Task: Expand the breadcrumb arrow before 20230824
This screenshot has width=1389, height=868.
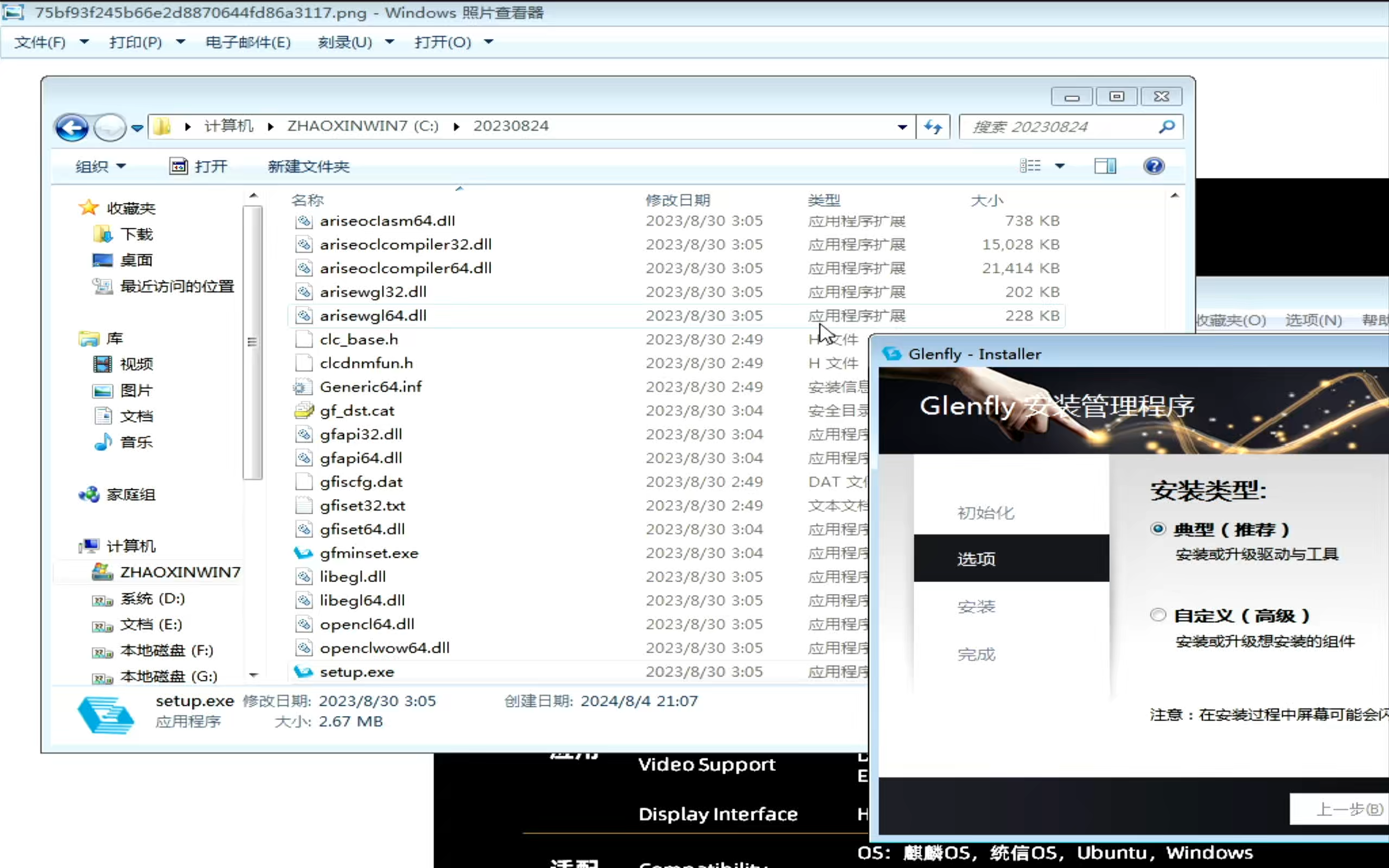Action: (x=456, y=127)
